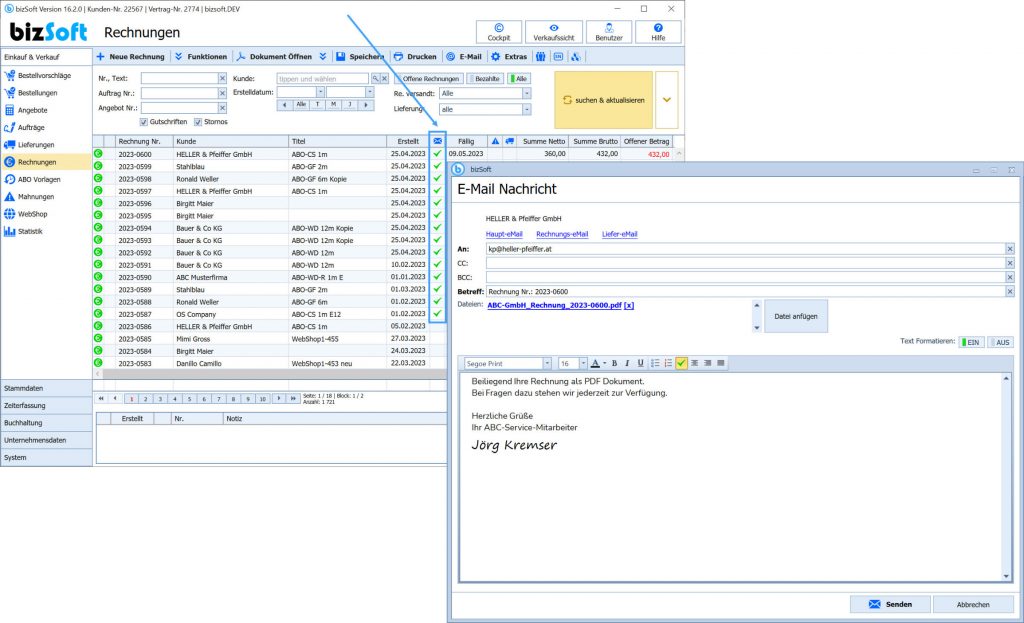This screenshot has height=623, width=1024.
Task: Turn text formatting EIN
Action: point(971,342)
